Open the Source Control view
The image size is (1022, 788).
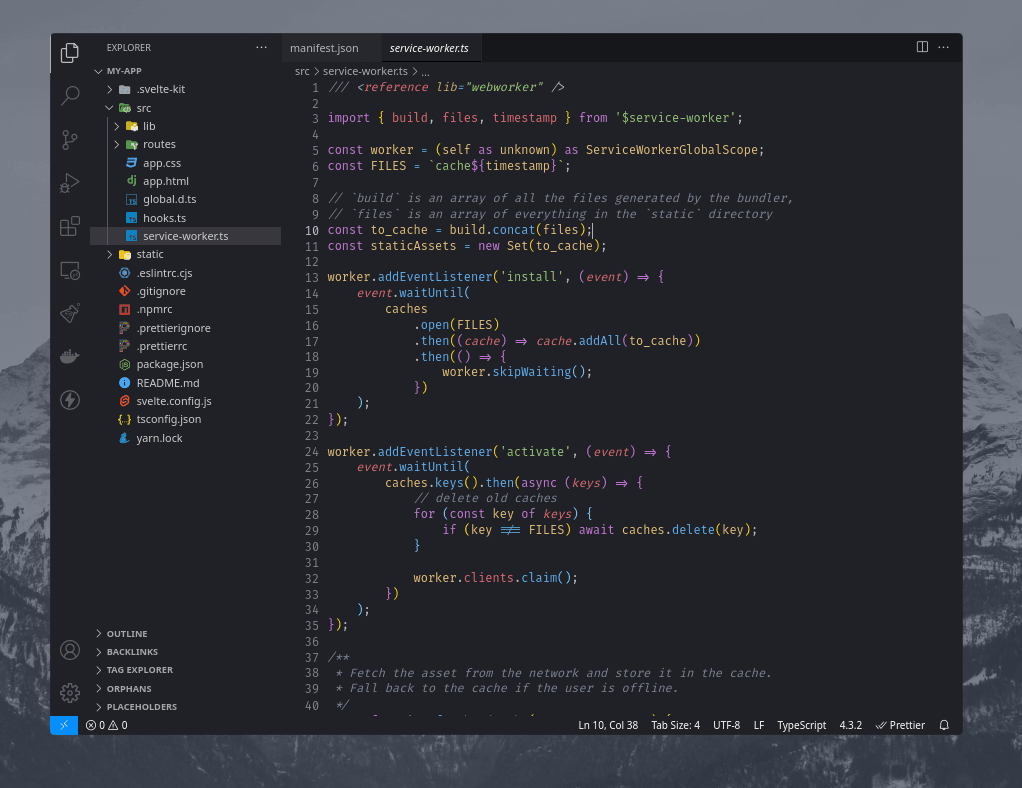(x=70, y=140)
